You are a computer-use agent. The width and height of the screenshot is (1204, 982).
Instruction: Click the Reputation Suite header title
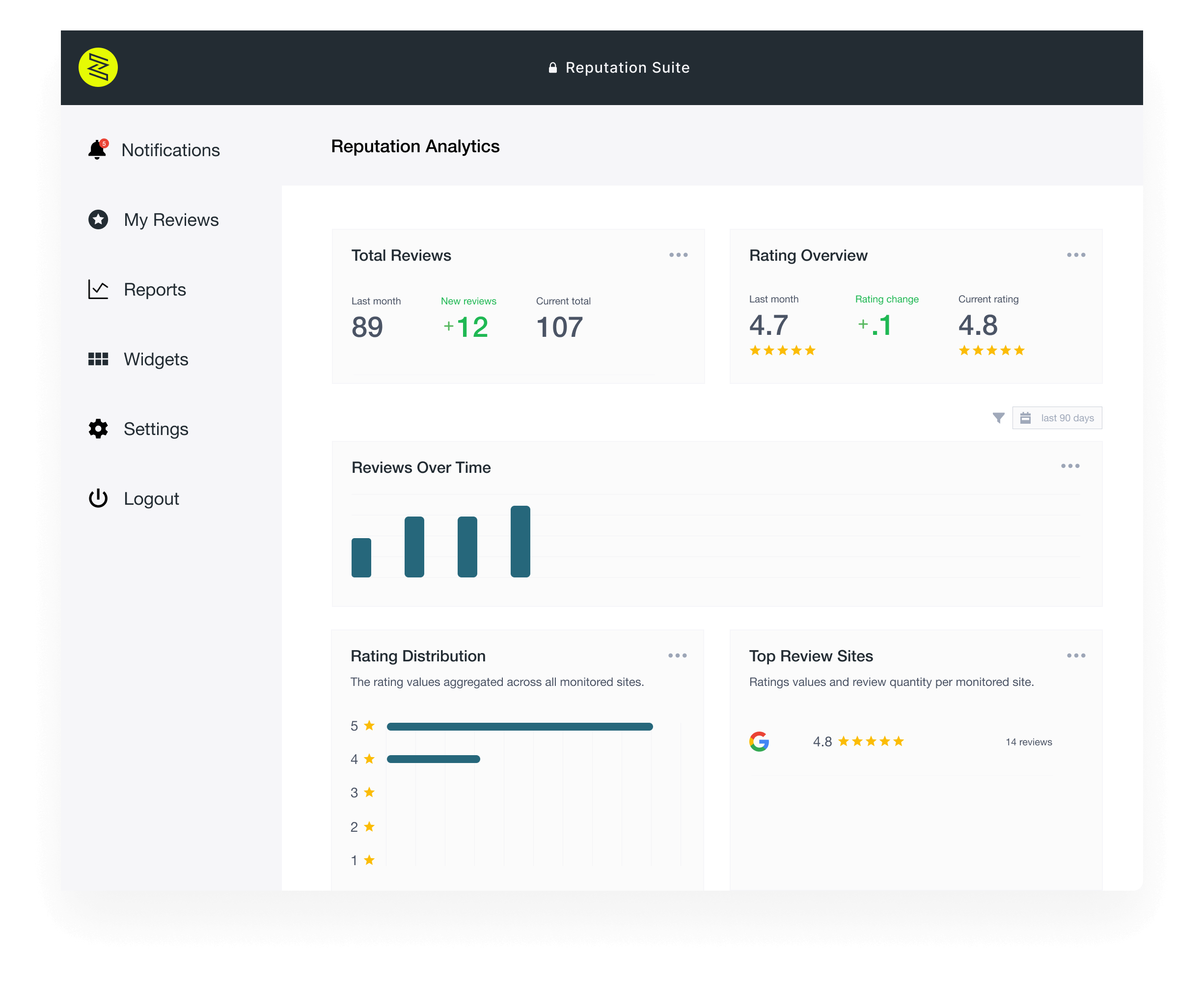(x=628, y=68)
